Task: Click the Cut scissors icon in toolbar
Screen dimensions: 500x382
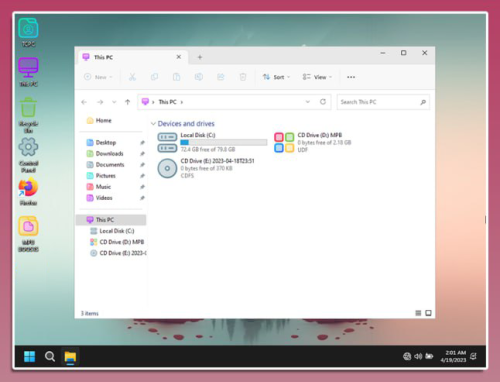Action: (132, 77)
